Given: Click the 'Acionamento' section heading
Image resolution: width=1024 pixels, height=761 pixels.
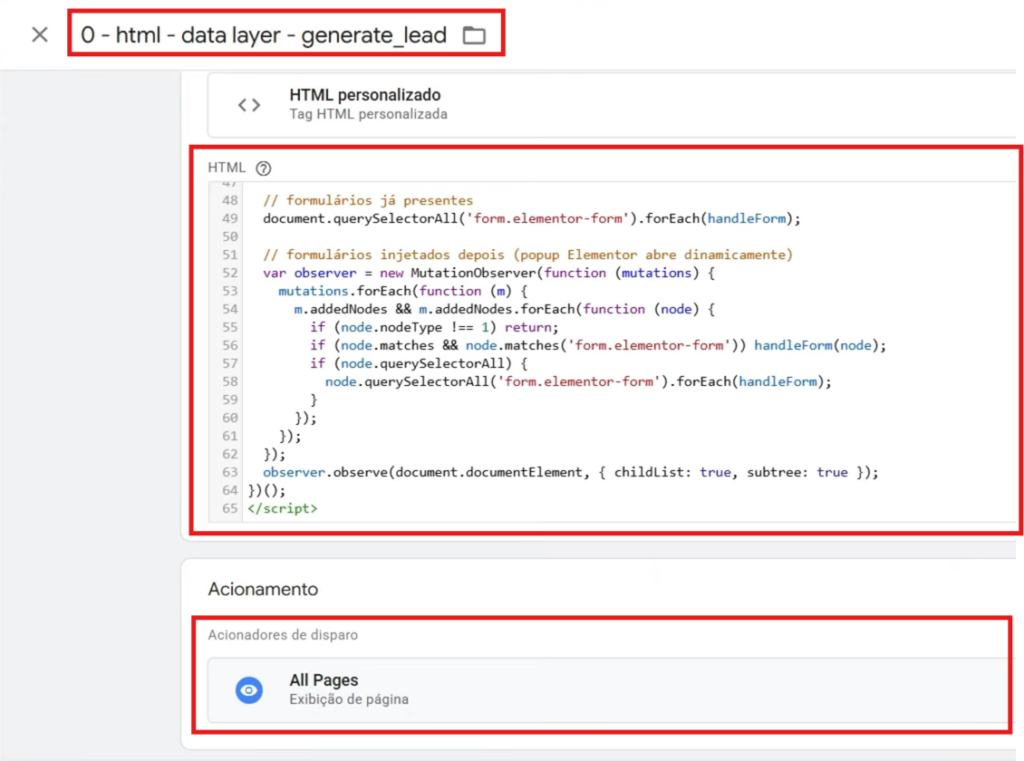Looking at the screenshot, I should pyautogui.click(x=263, y=589).
